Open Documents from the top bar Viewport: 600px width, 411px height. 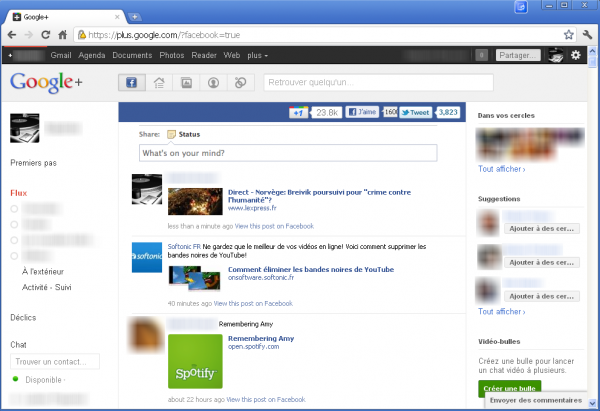132,55
